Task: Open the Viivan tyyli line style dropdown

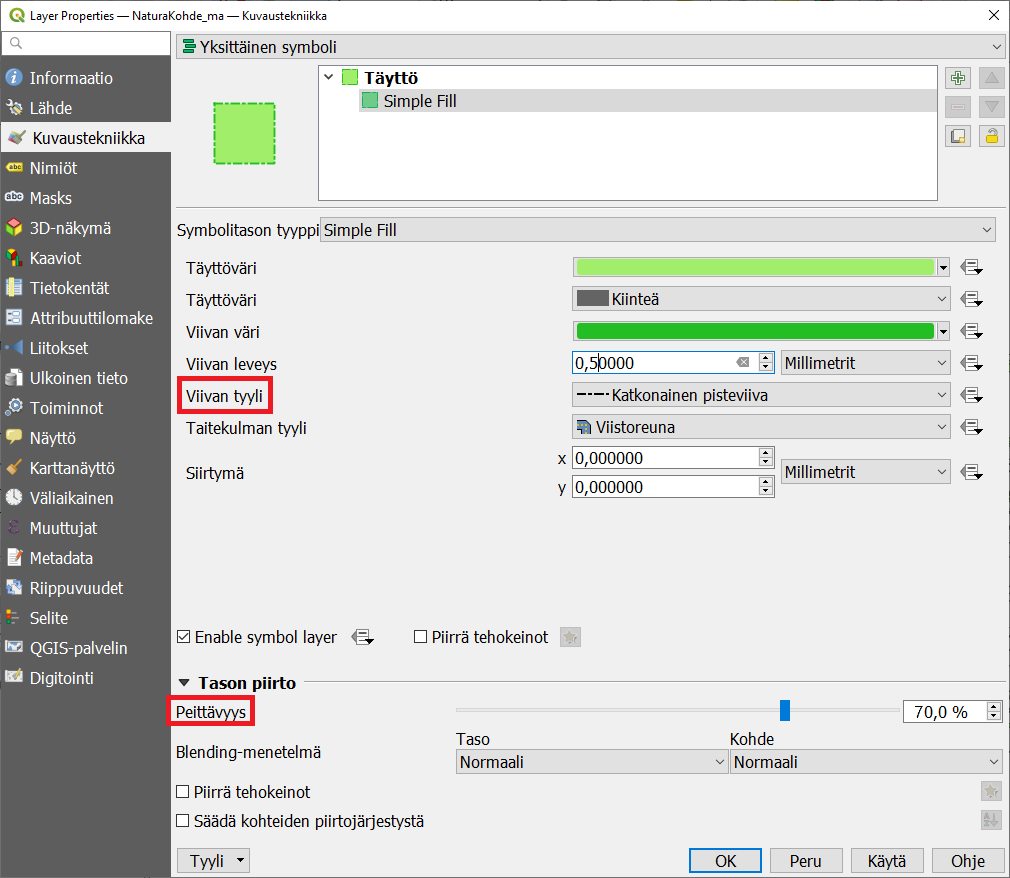Action: click(761, 395)
